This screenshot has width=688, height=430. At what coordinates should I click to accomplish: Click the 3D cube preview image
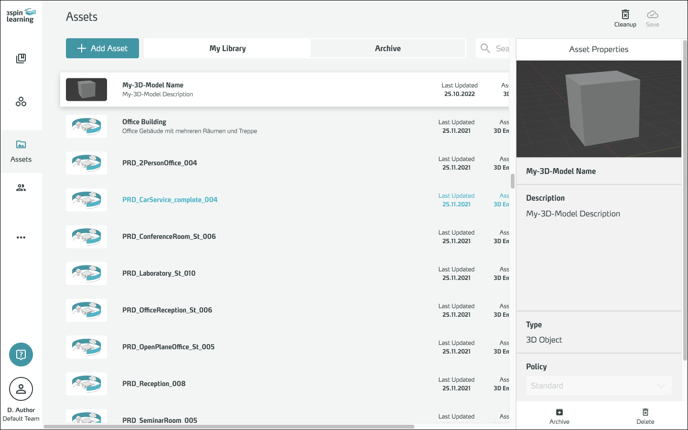pos(598,109)
